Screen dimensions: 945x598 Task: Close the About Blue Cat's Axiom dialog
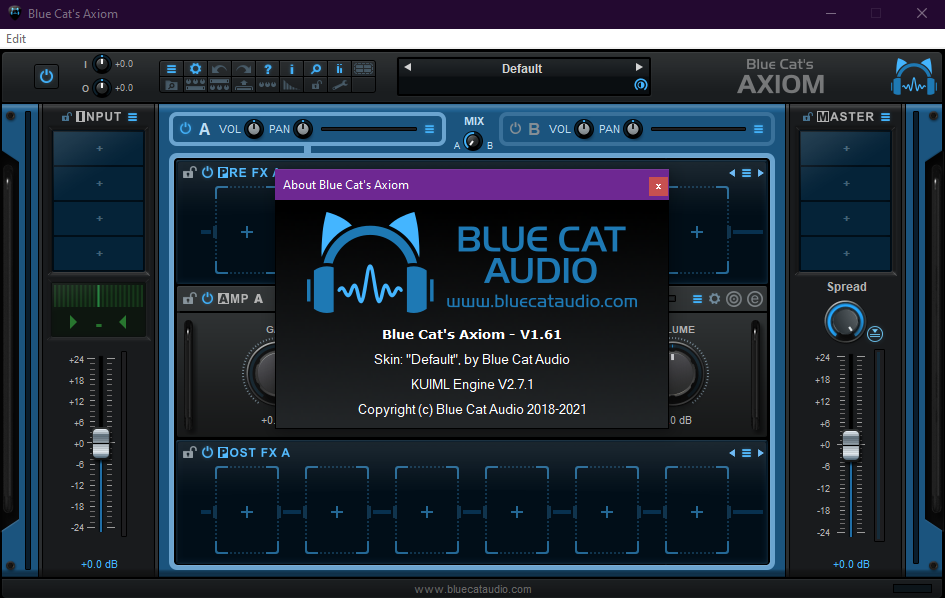[x=658, y=186]
